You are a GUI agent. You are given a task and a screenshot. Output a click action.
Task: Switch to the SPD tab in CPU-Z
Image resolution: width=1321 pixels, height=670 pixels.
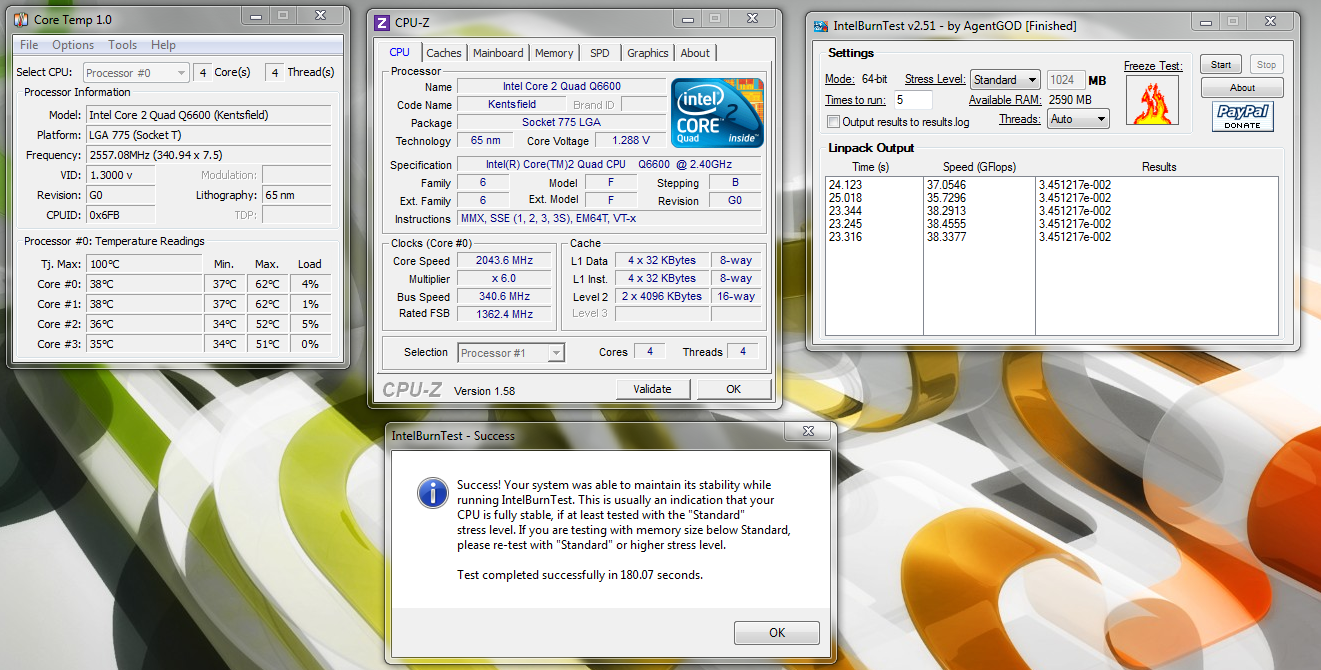click(599, 53)
